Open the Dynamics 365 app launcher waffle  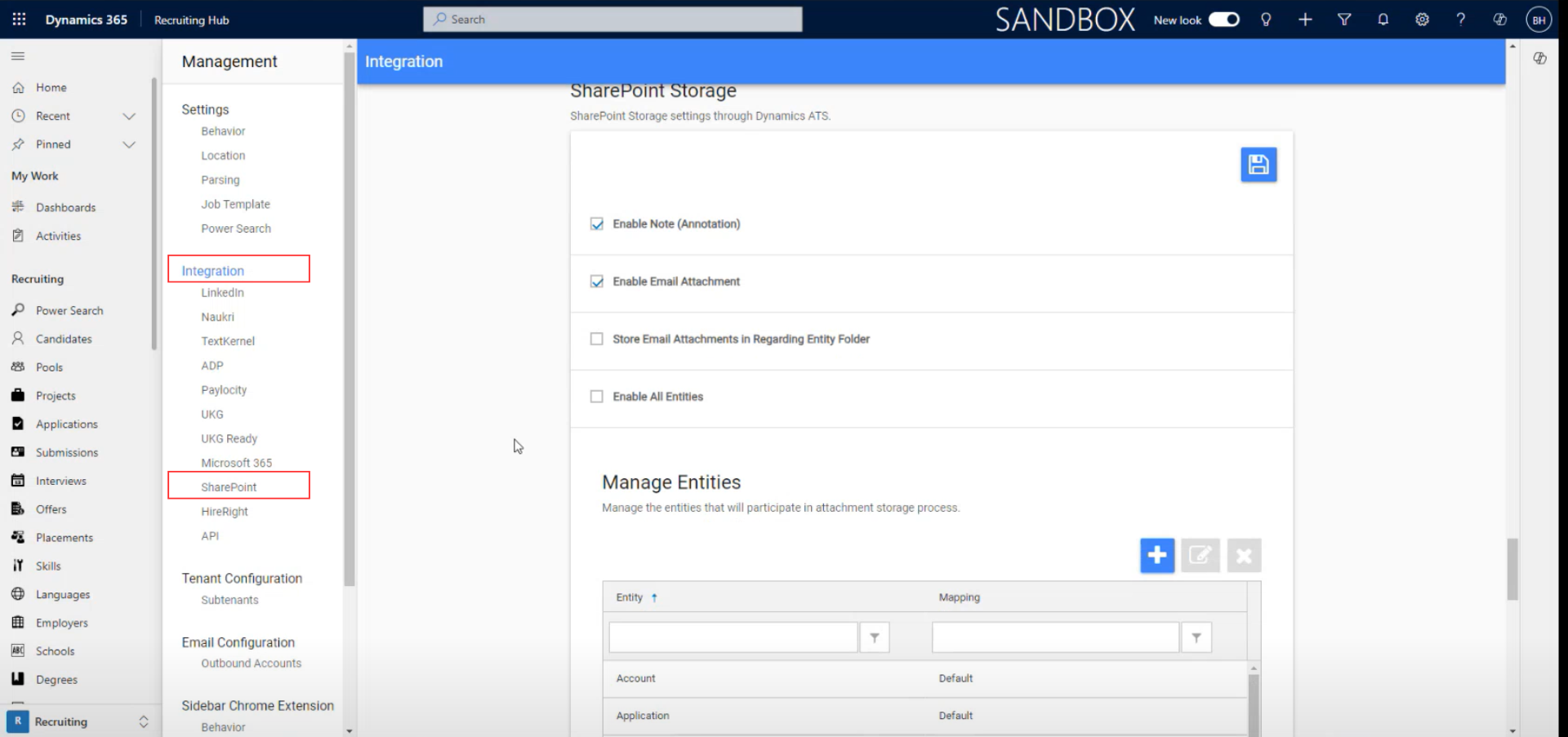pyautogui.click(x=19, y=19)
